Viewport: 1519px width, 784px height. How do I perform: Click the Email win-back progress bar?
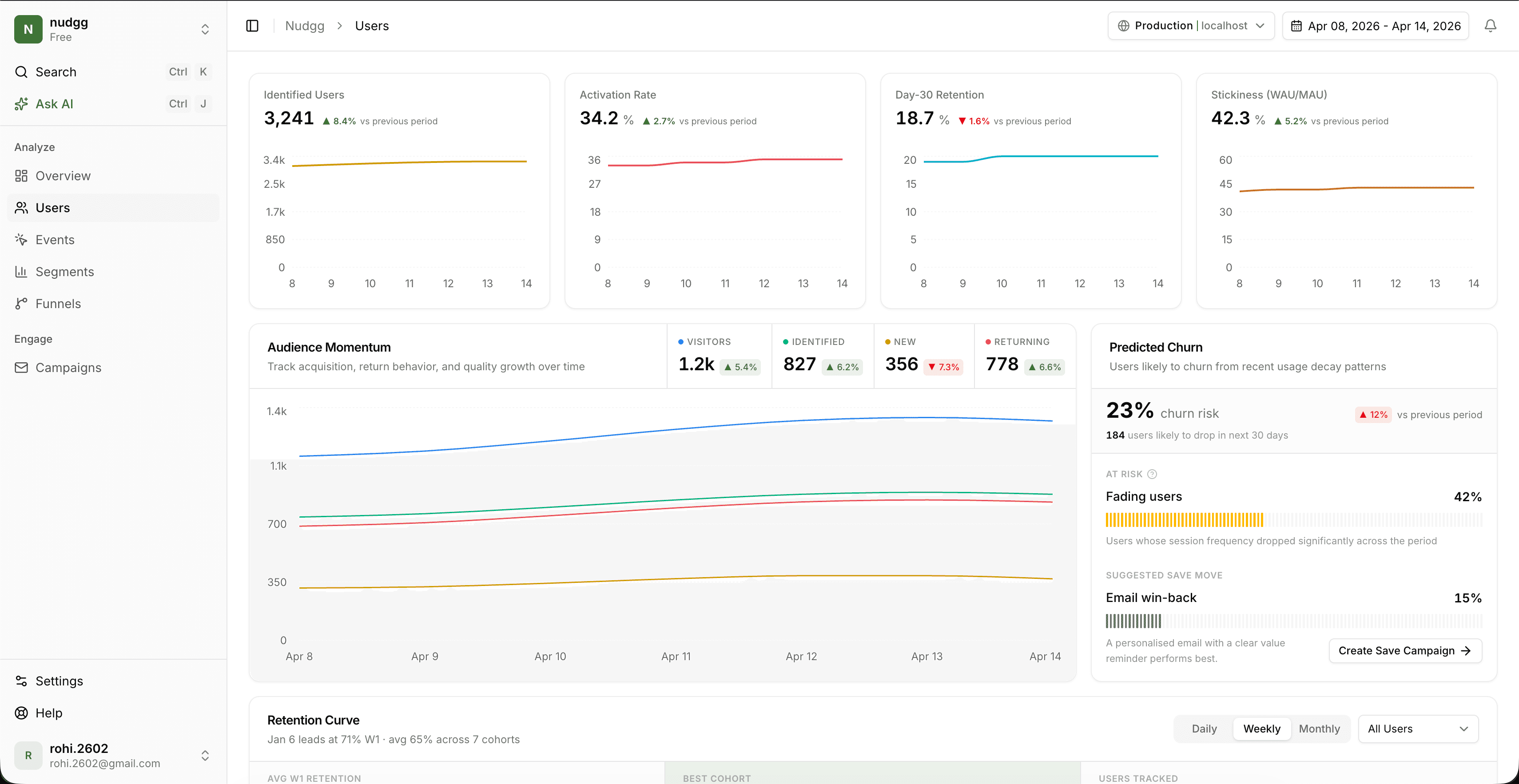pos(1294,621)
